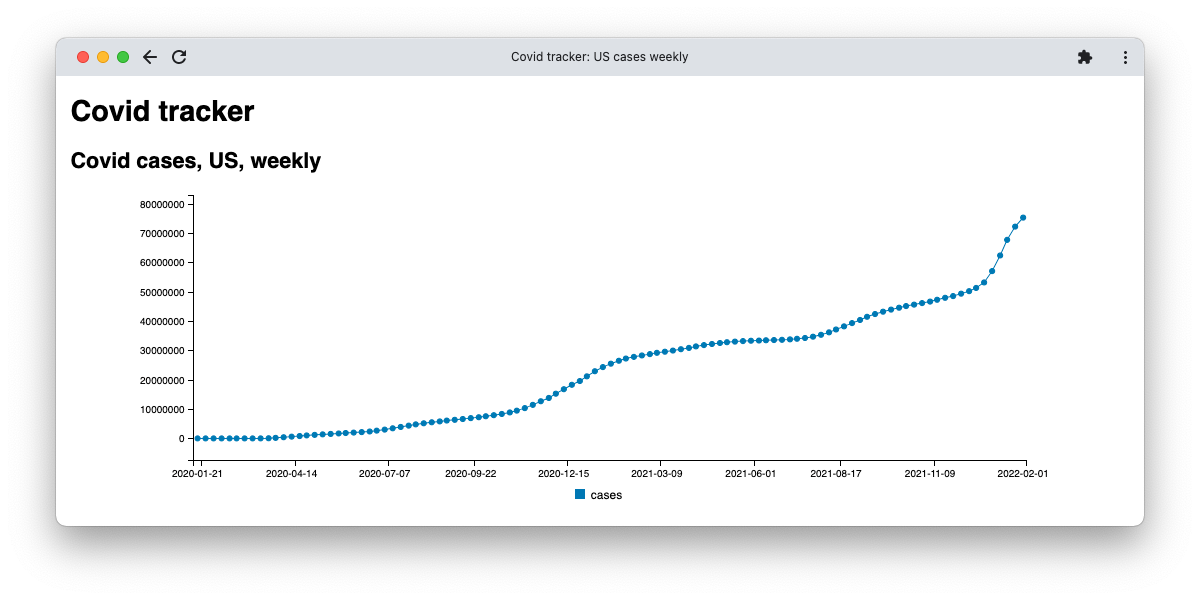The width and height of the screenshot is (1200, 600).
Task: Minimize the window with the yellow button
Action: 103,57
